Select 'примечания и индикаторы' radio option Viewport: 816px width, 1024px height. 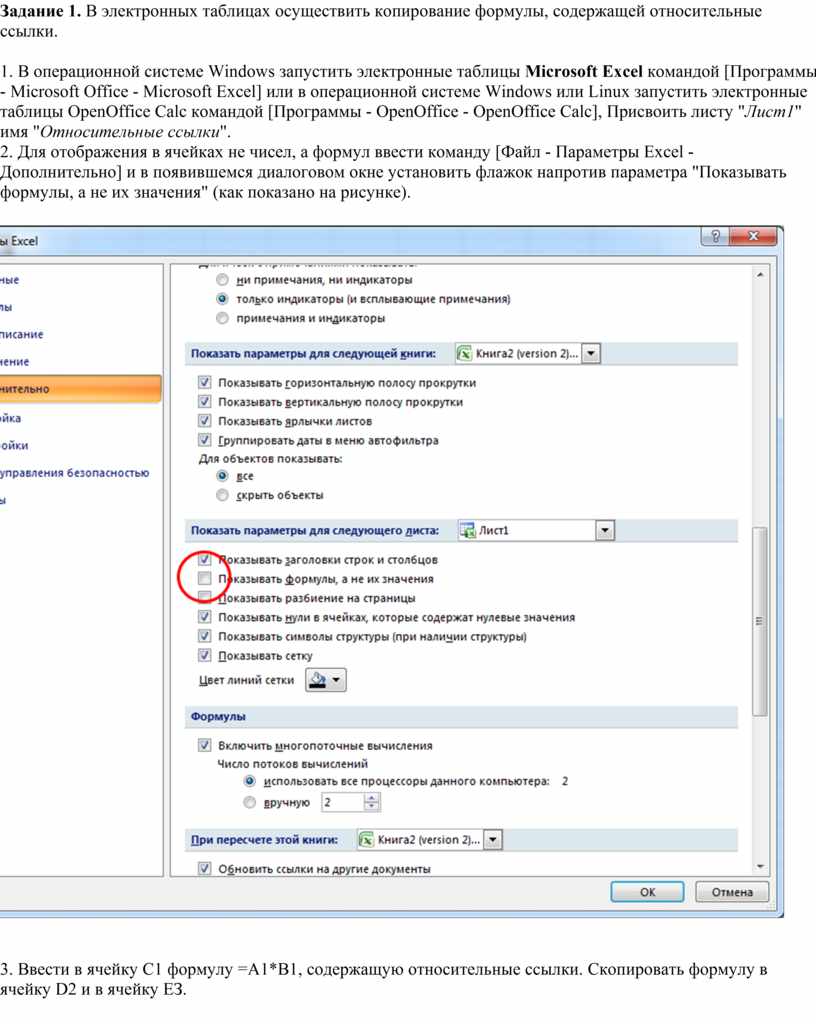pos(223,318)
